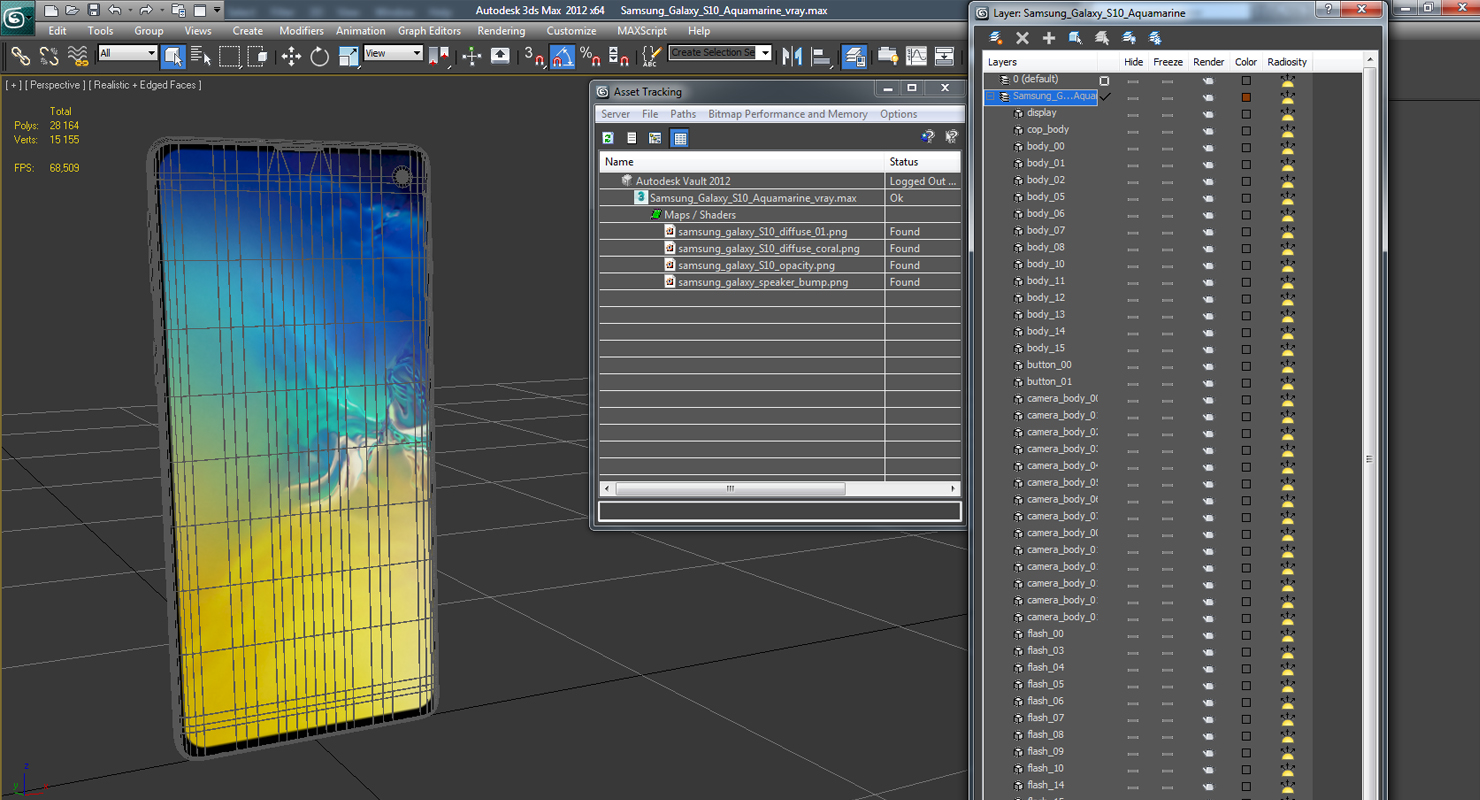This screenshot has height=800, width=1480.
Task: Activate Select and Rotate tool
Action: (x=319, y=56)
